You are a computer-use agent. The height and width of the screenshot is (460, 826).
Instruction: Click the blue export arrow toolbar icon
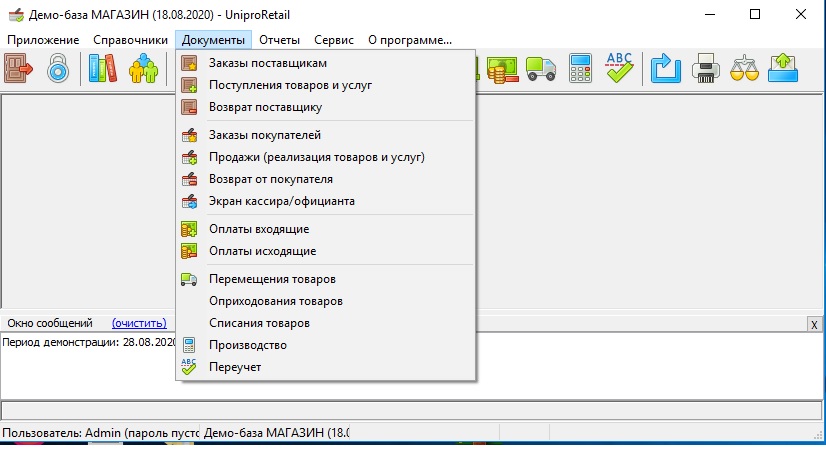[x=665, y=68]
